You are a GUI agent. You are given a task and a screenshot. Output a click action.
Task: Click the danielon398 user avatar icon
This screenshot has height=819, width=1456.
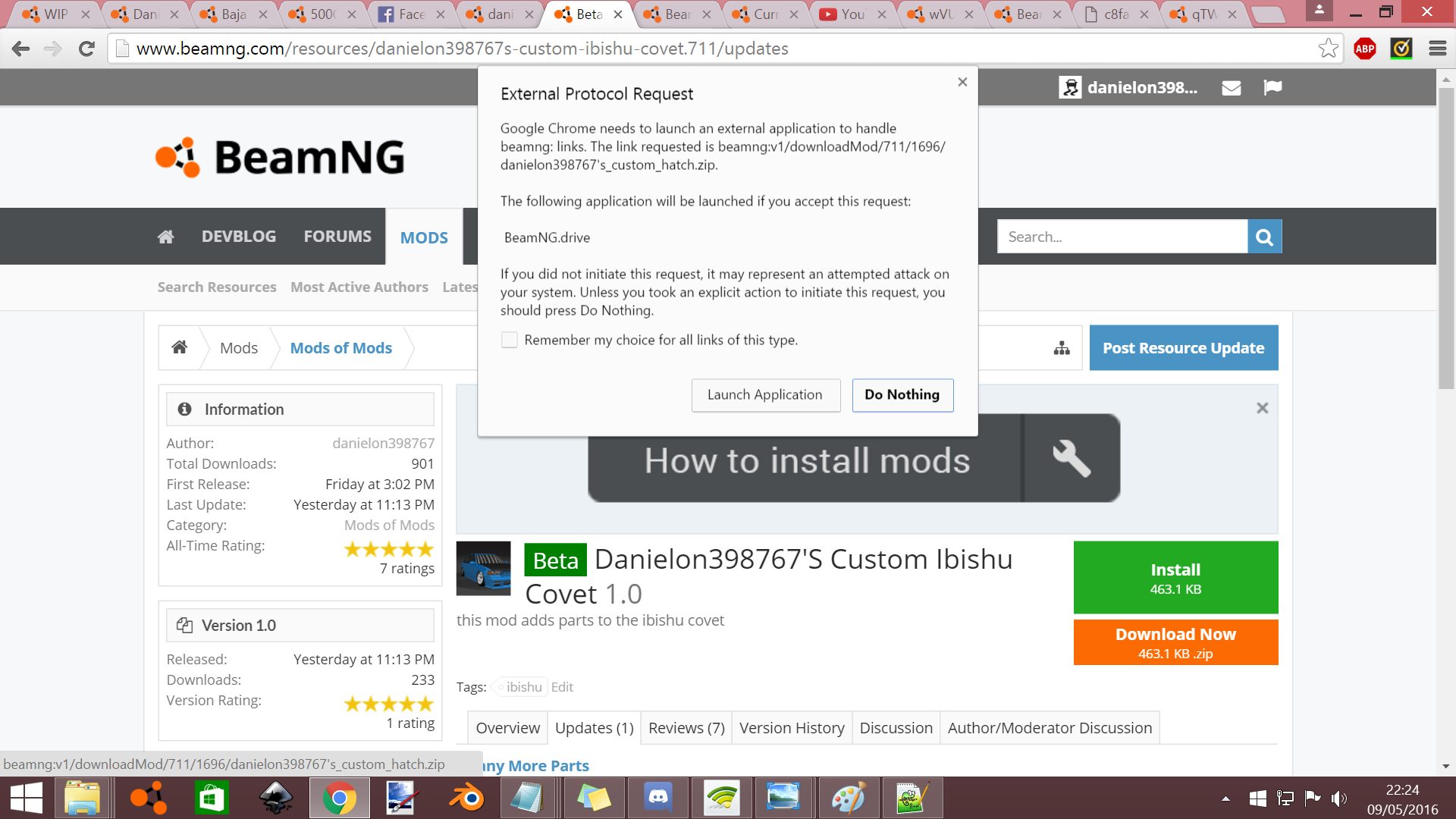(x=1070, y=87)
